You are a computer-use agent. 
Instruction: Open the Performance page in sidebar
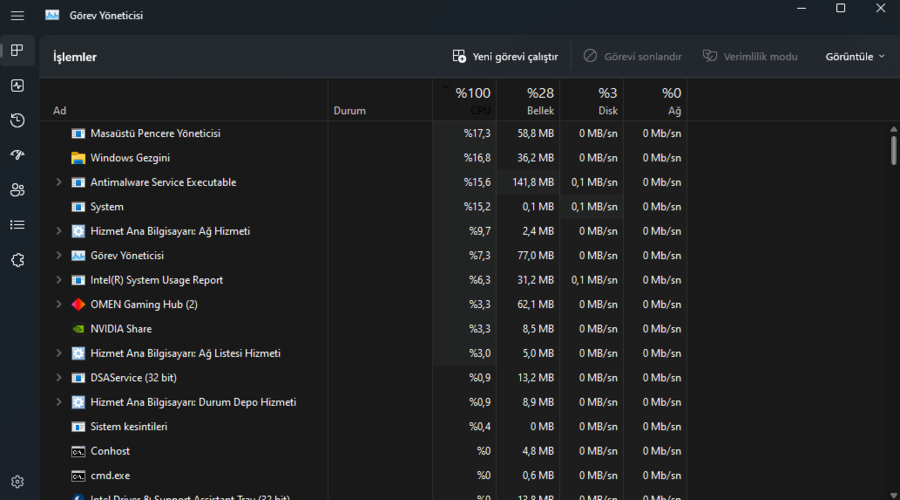coord(17,86)
